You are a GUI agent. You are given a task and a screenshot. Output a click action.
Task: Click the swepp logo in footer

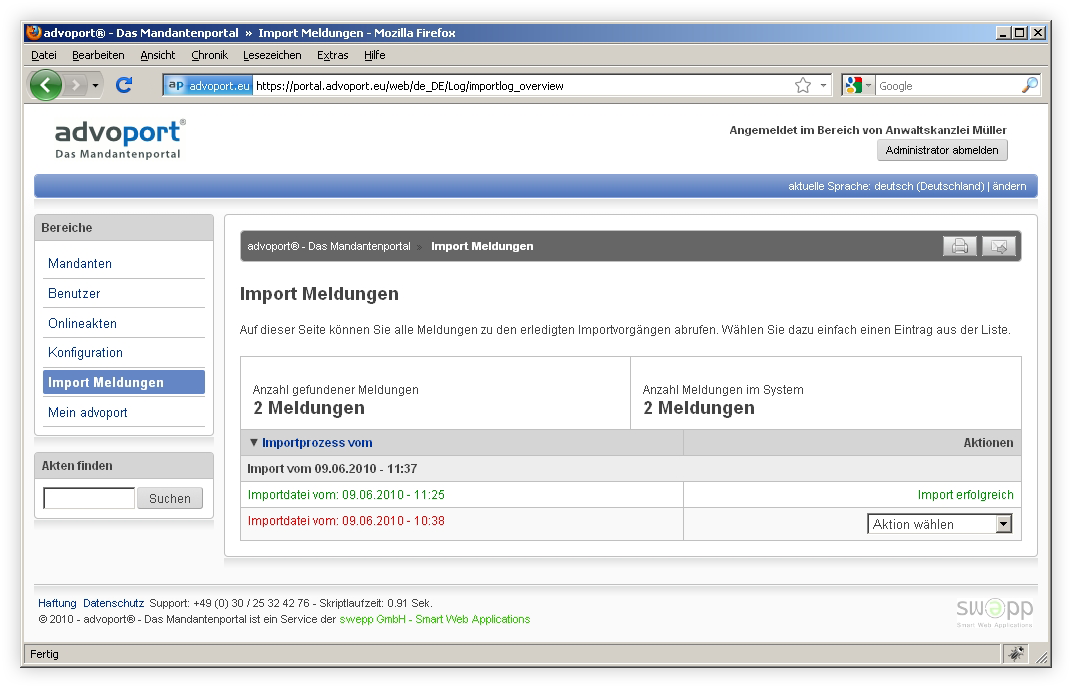994,612
